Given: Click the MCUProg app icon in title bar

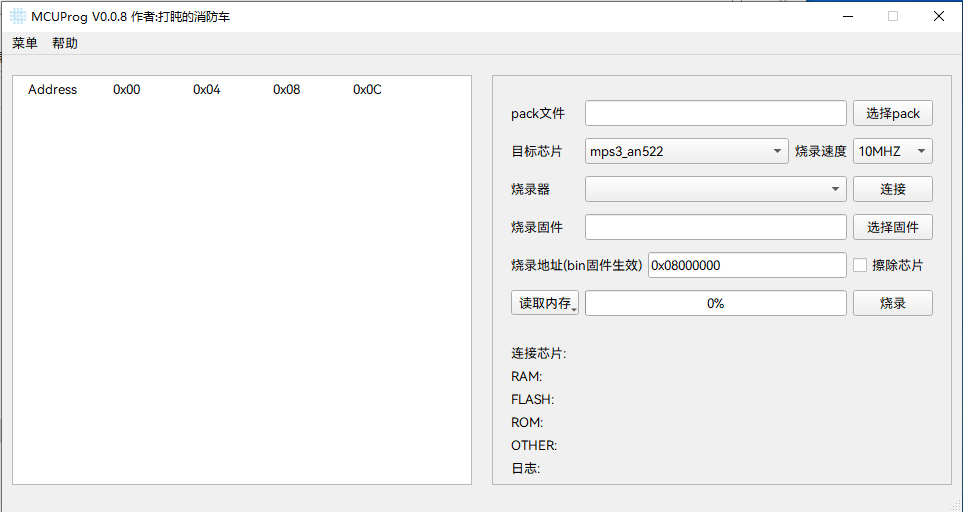Looking at the screenshot, I should click(x=18, y=16).
